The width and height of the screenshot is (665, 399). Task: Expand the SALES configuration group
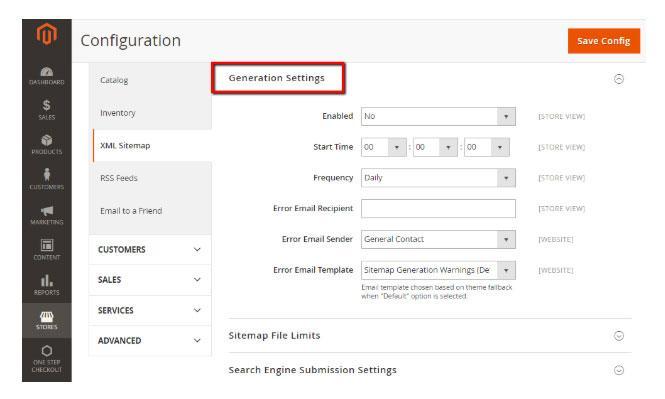(x=150, y=280)
